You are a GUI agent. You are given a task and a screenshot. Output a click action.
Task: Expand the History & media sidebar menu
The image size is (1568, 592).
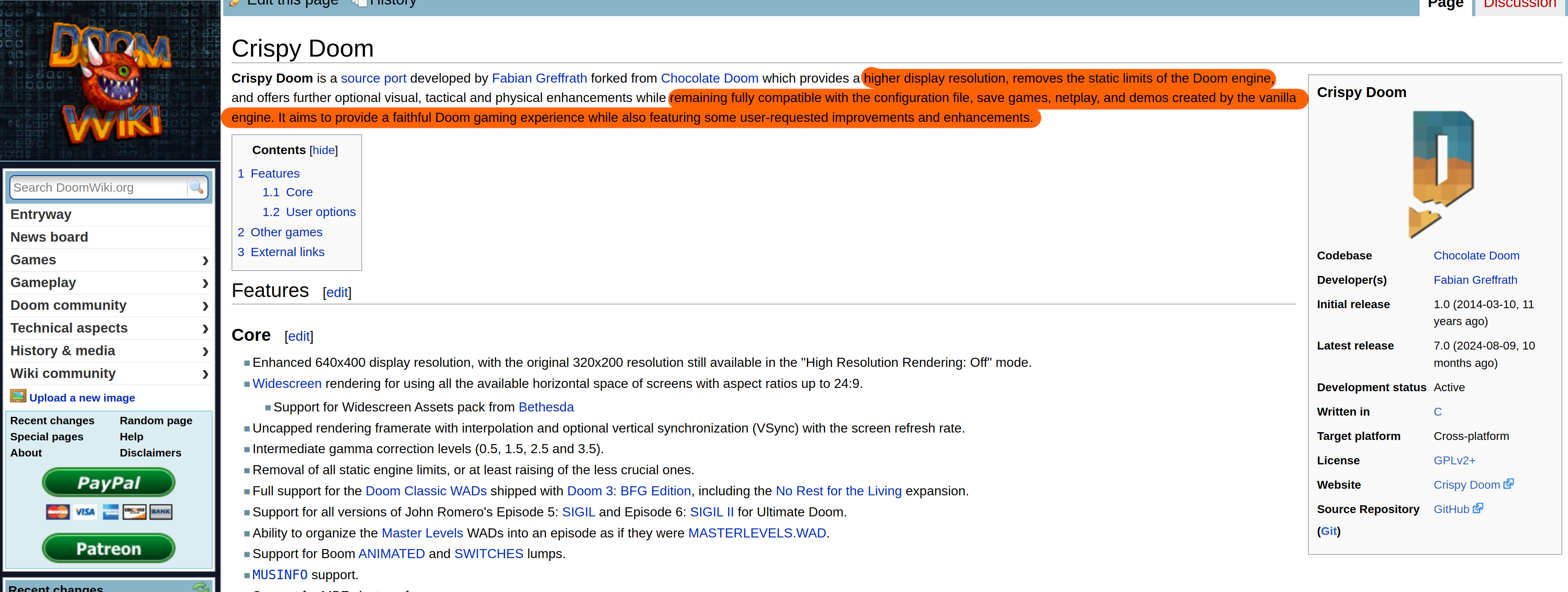[x=109, y=350]
